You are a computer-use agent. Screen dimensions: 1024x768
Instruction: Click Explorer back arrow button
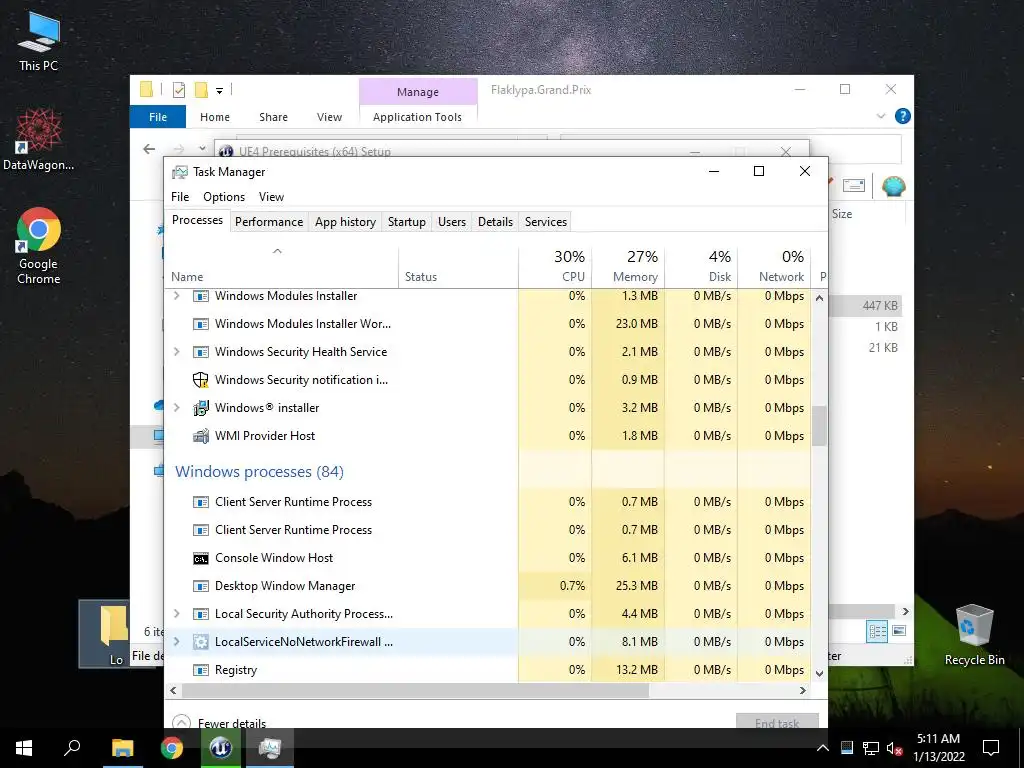pyautogui.click(x=149, y=150)
